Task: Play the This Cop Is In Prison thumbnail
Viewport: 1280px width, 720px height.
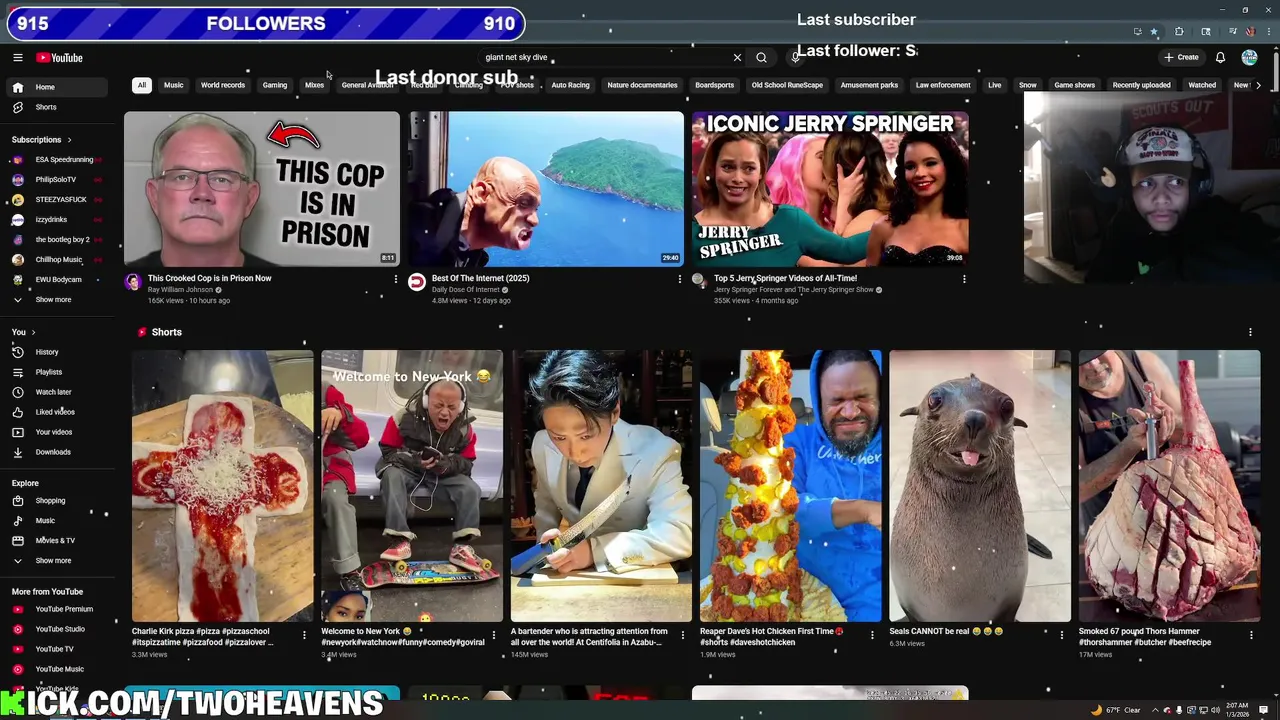Action: [x=262, y=189]
